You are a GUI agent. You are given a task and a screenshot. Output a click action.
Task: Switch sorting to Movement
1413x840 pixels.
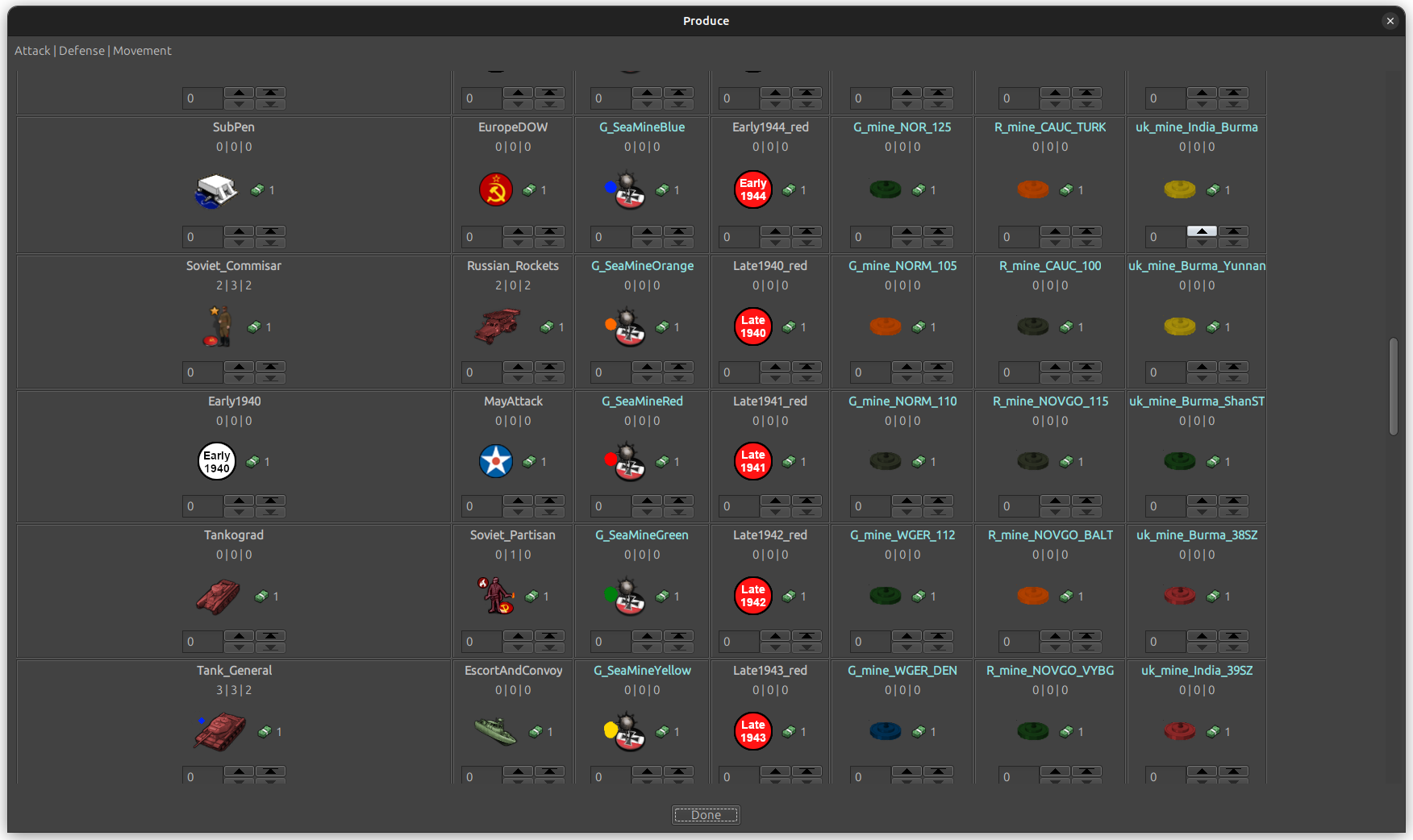[x=142, y=50]
